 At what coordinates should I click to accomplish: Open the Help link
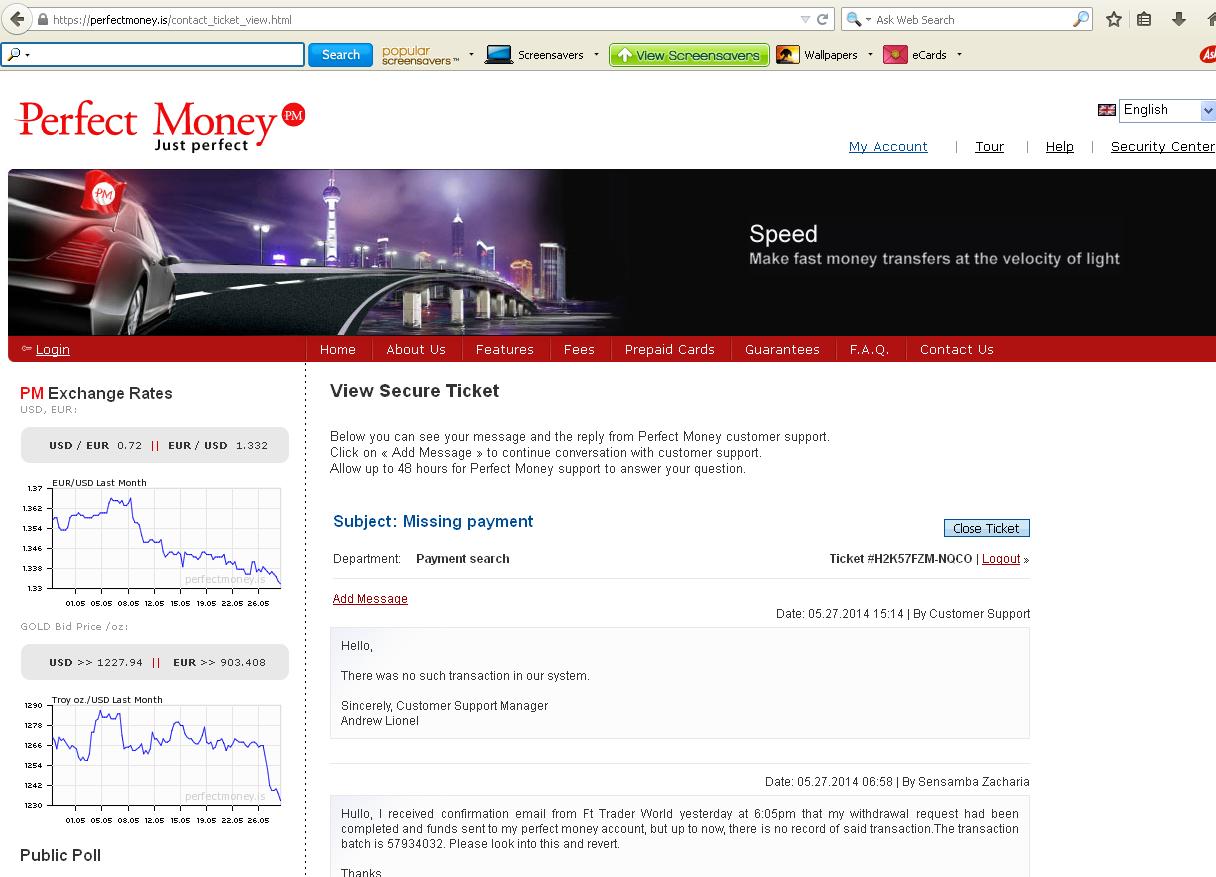point(1060,146)
